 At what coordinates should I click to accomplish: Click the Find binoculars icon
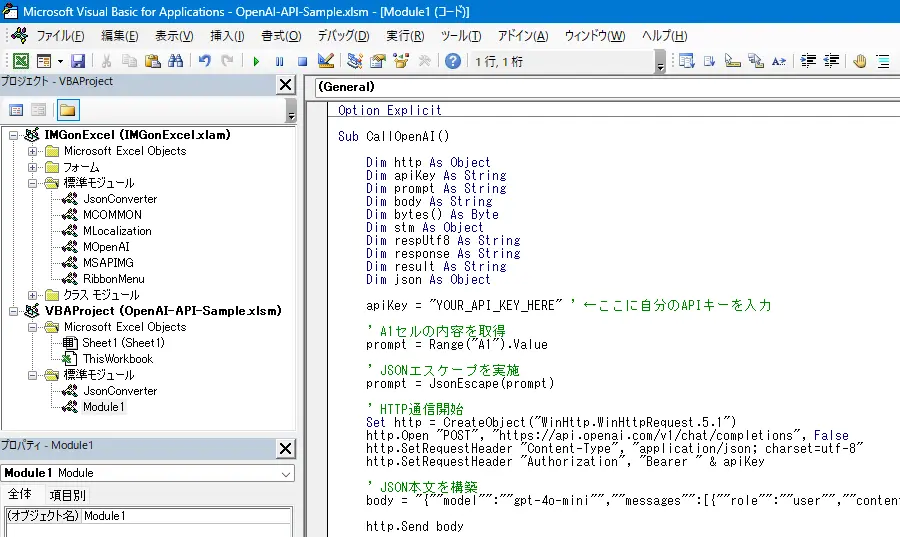175,61
